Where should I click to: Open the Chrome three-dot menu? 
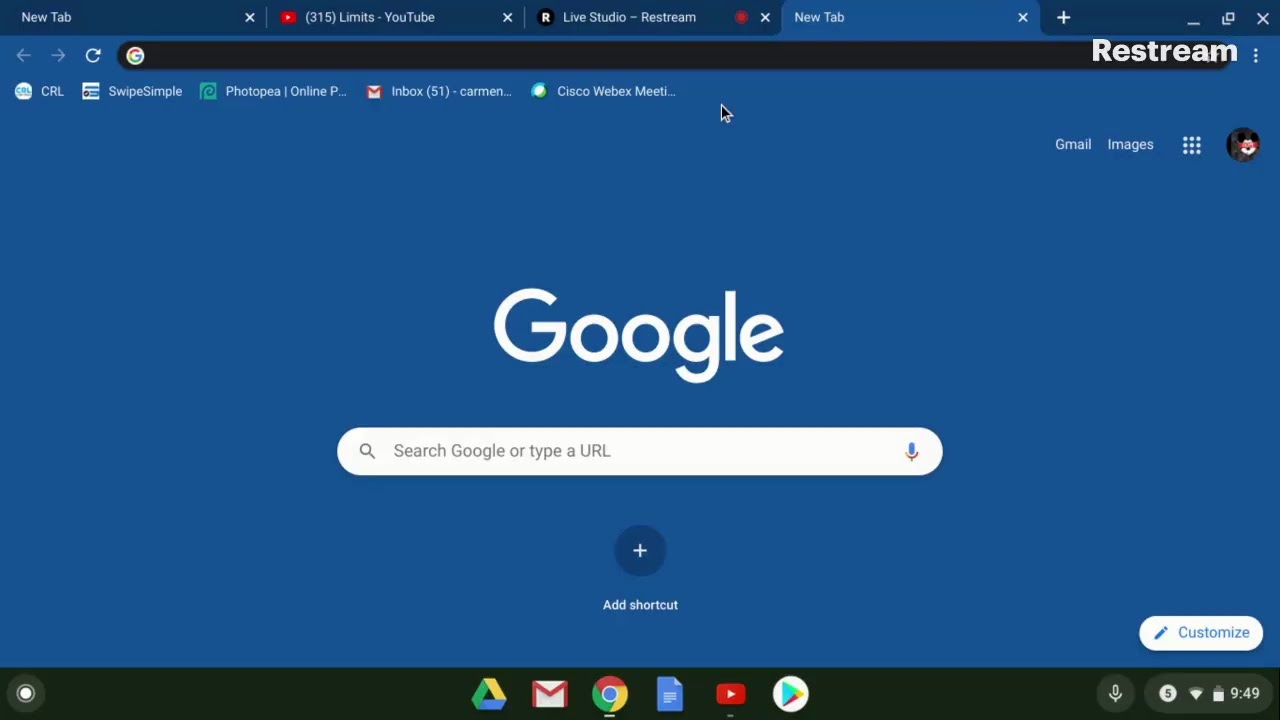[1256, 56]
